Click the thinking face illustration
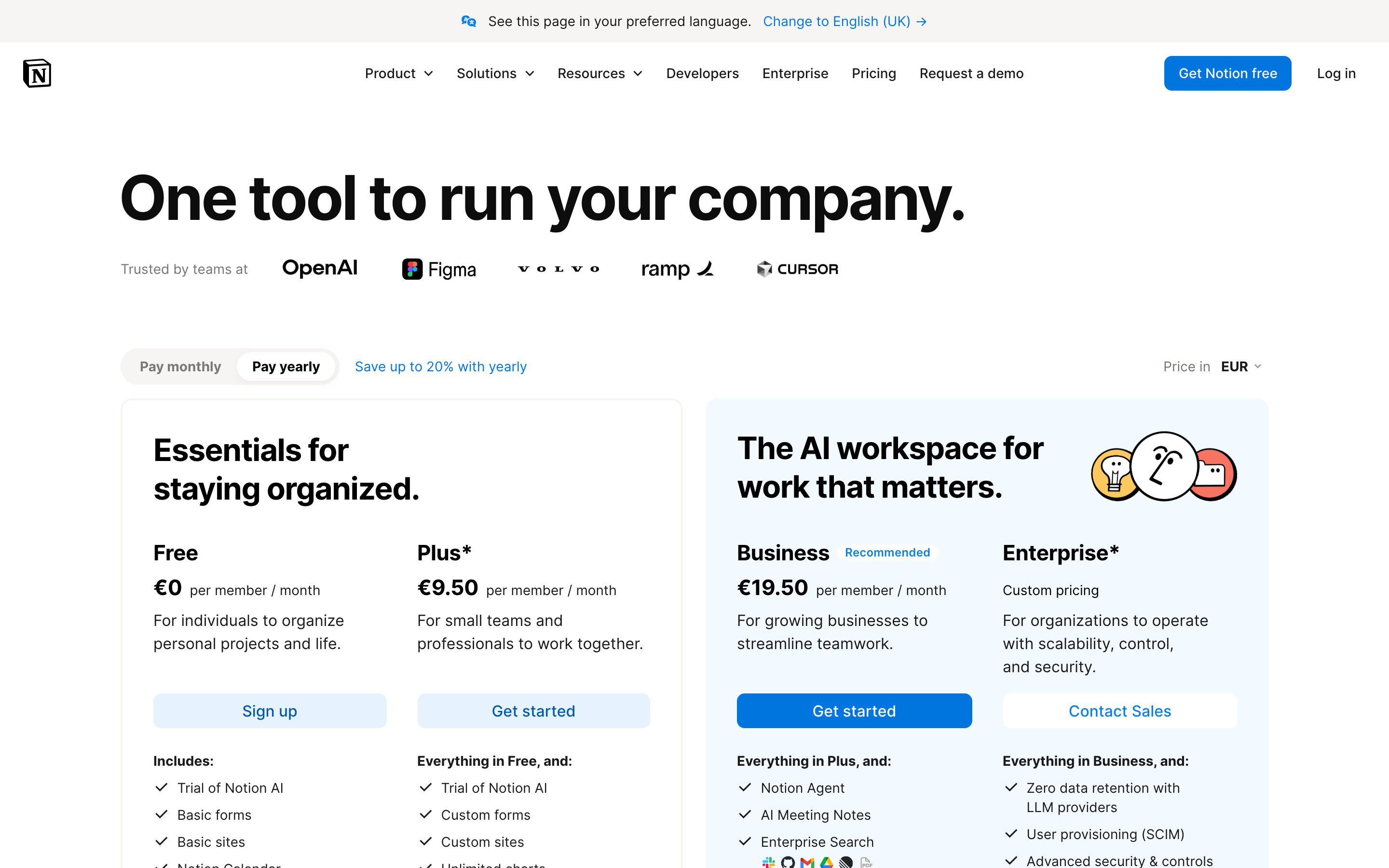This screenshot has height=868, width=1389. [x=1164, y=466]
